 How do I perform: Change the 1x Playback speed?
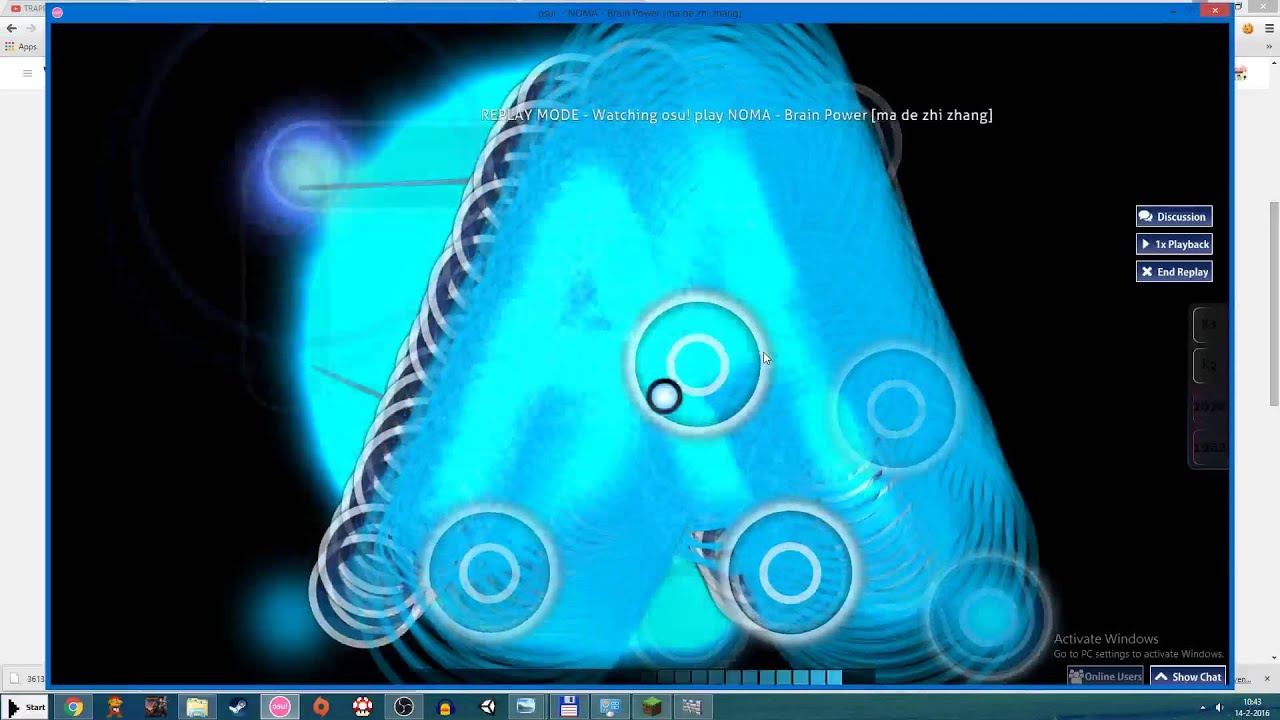[x=1174, y=244]
